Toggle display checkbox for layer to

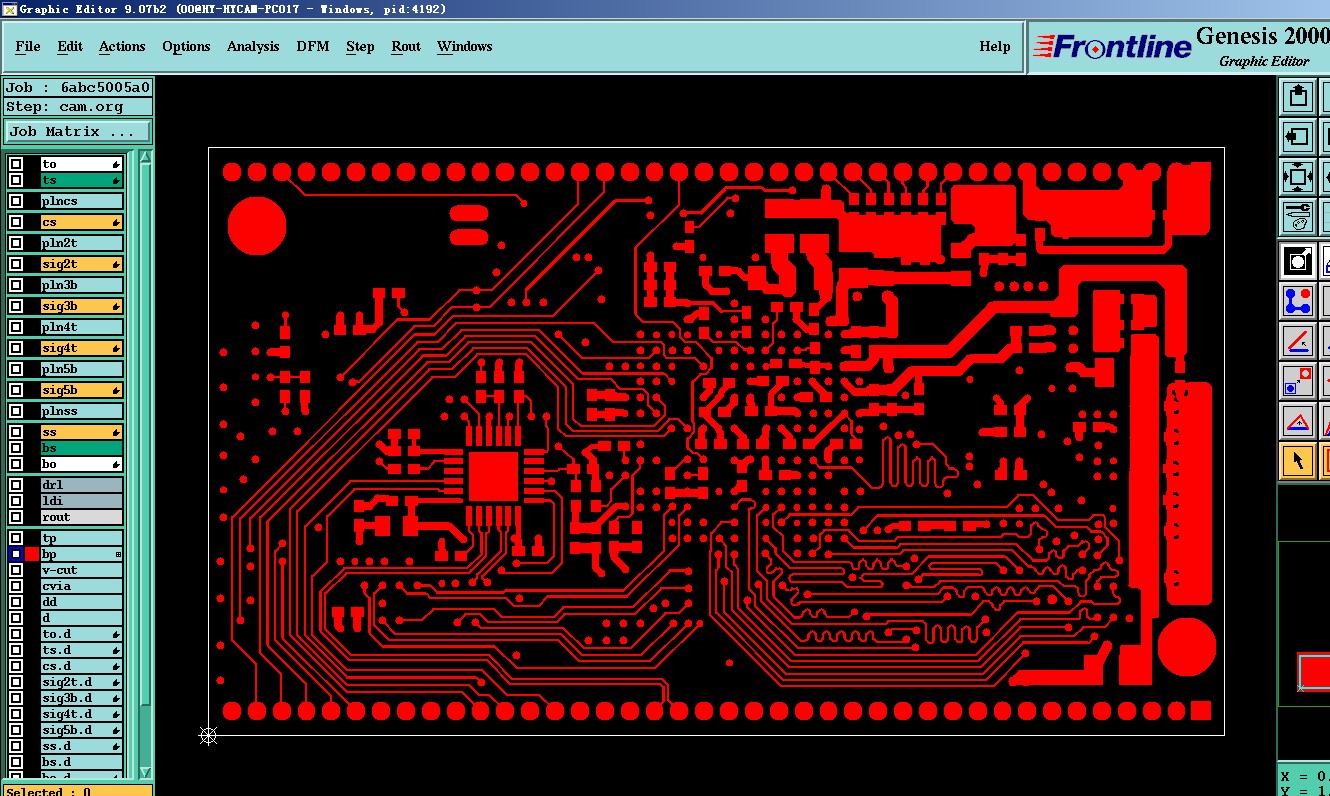click(x=16, y=164)
